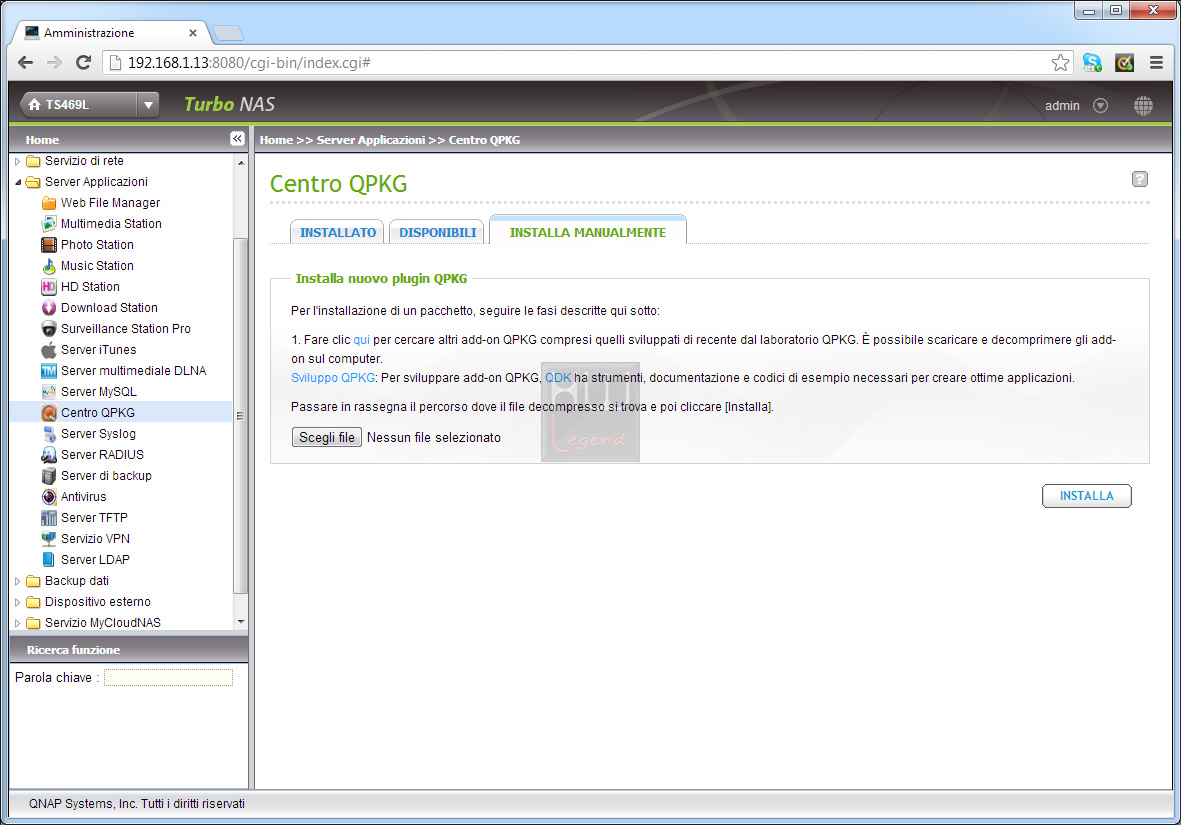Open a new browser tab
The height and width of the screenshot is (825, 1181).
(227, 33)
